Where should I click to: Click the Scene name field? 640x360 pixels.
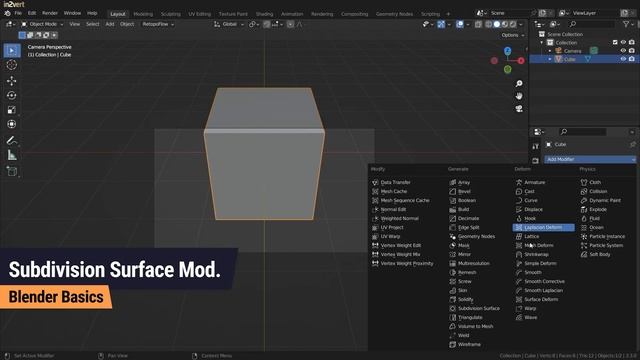point(510,13)
